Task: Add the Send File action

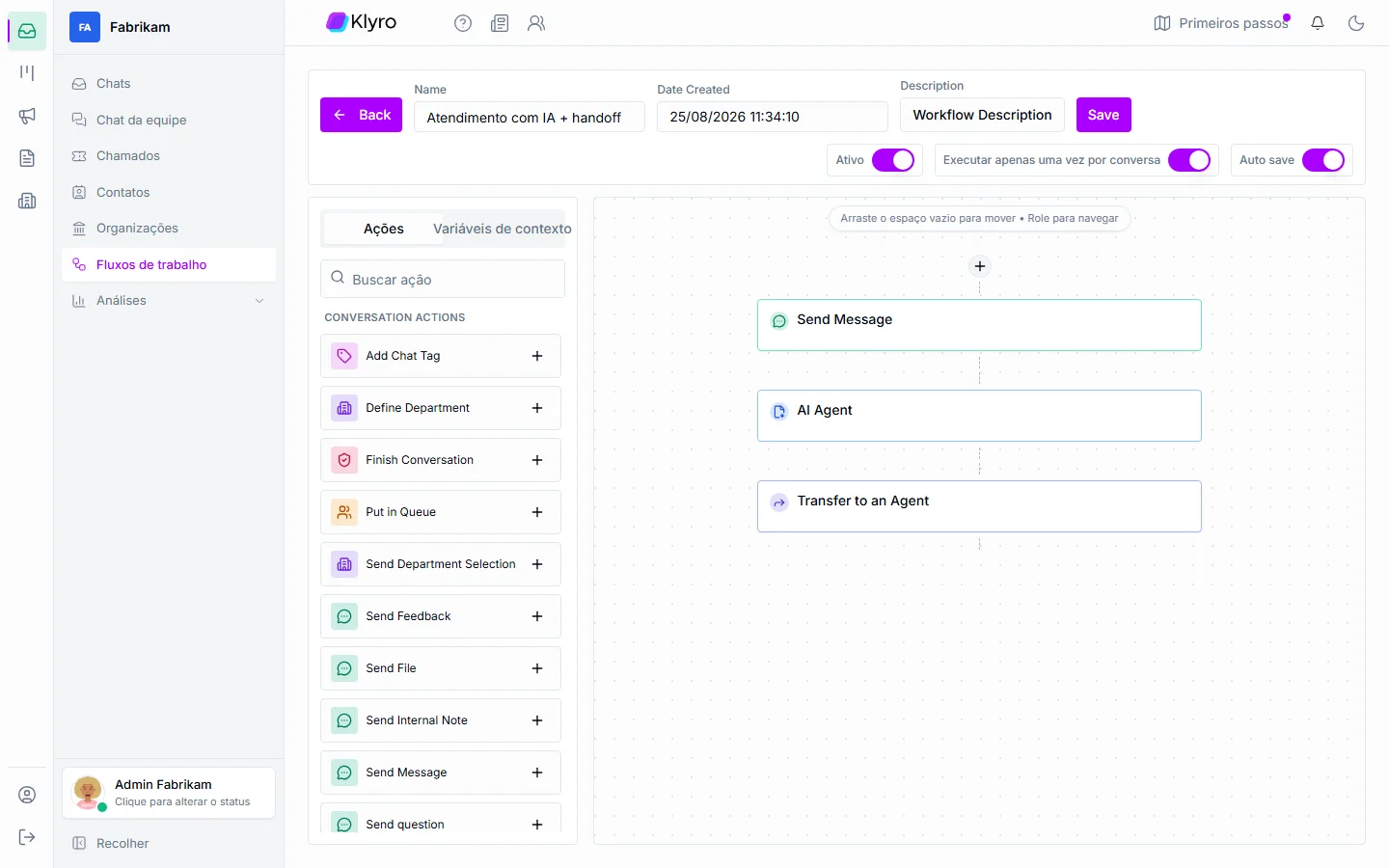Action: tap(537, 668)
